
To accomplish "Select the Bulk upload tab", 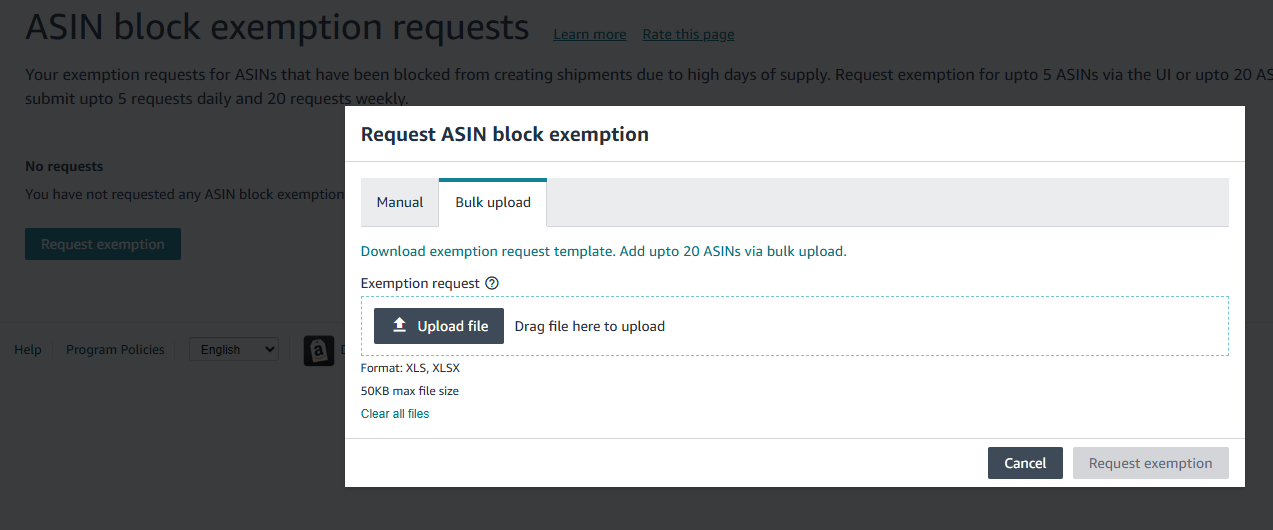I will [493, 202].
